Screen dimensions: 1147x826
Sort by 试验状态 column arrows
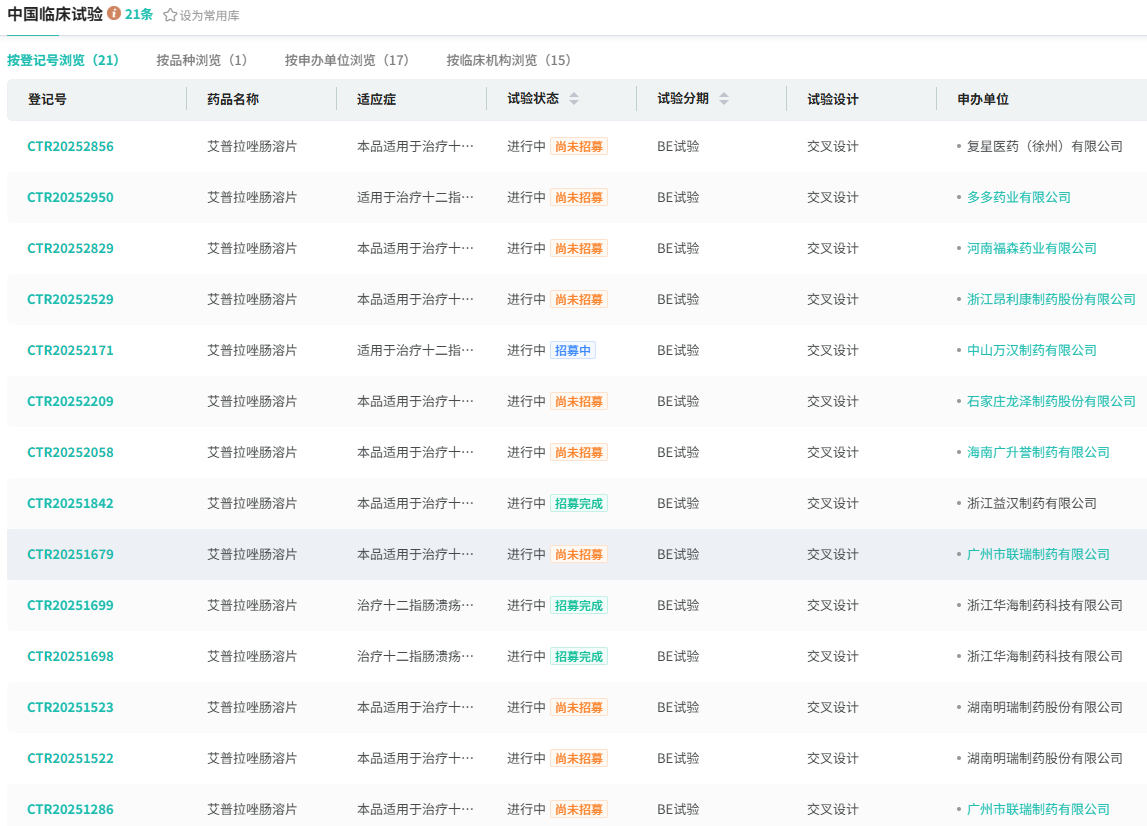574,99
